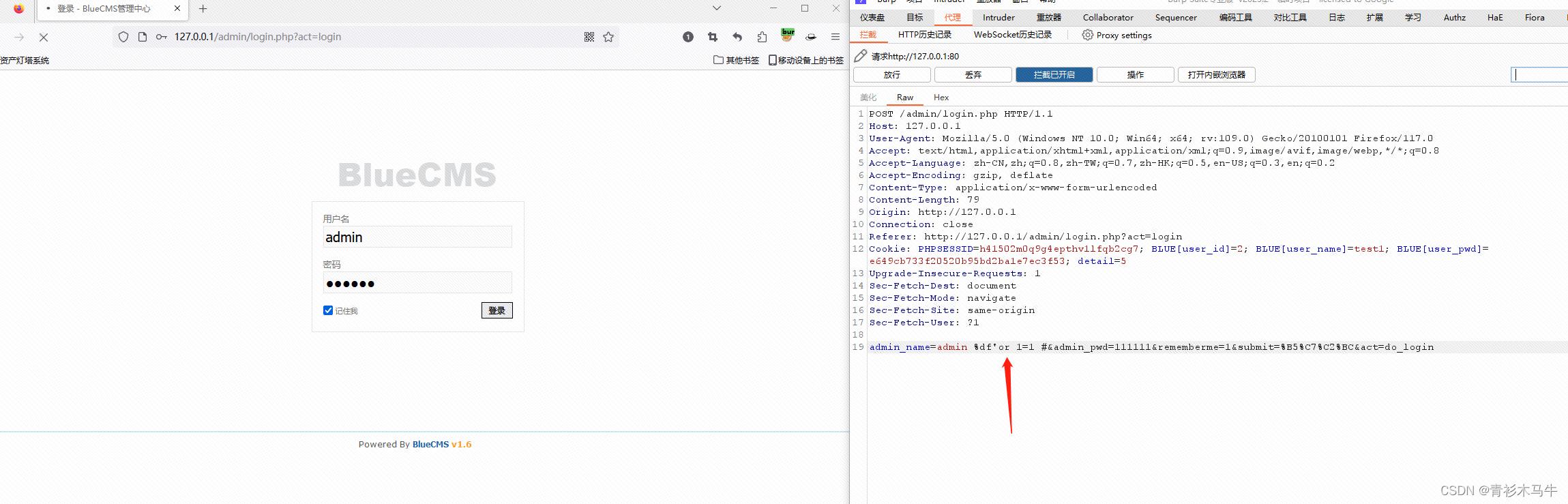Stop loading the page in Firefox
This screenshot has height=504, width=1568.
[43, 38]
